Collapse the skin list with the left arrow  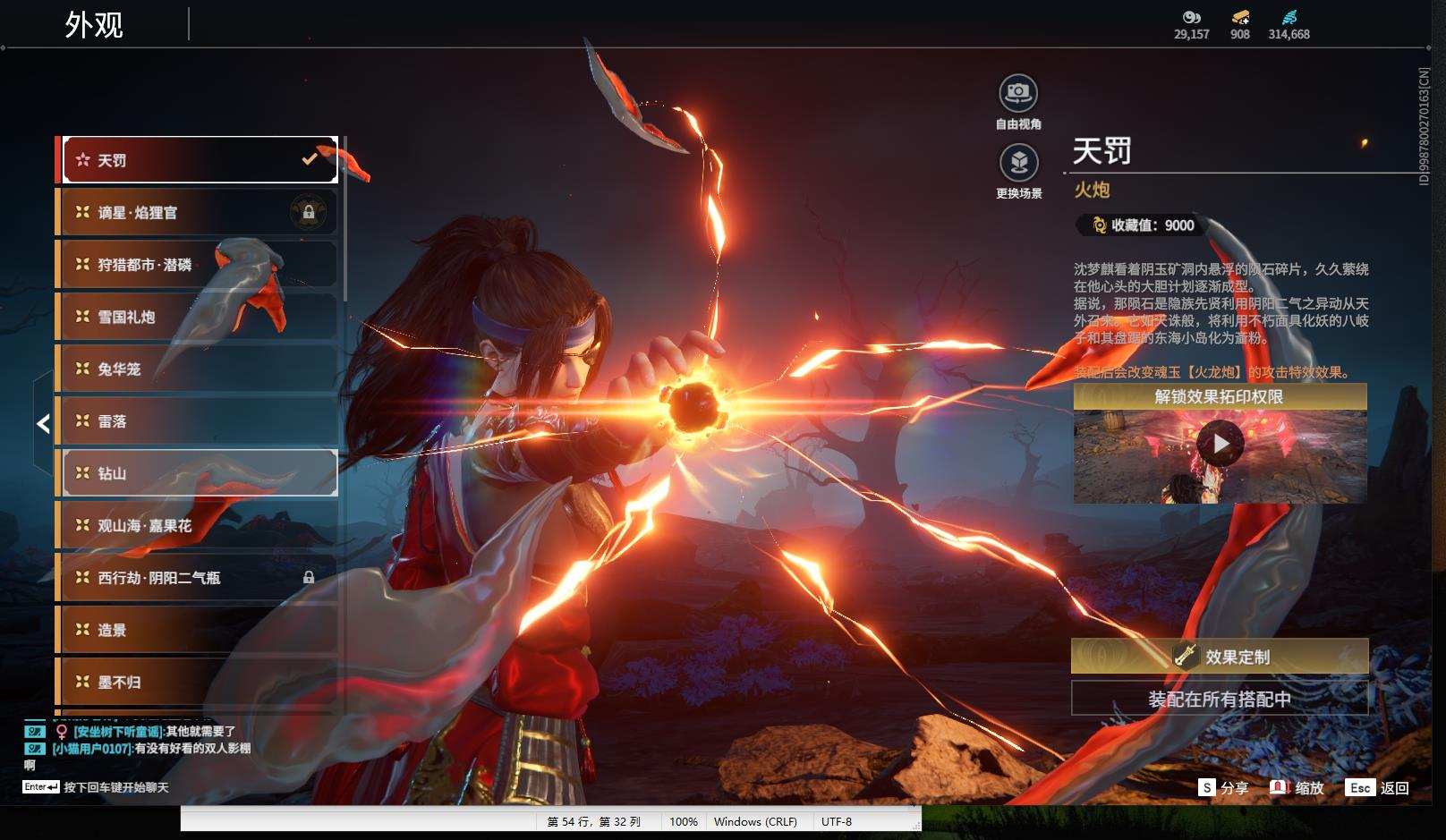(43, 423)
